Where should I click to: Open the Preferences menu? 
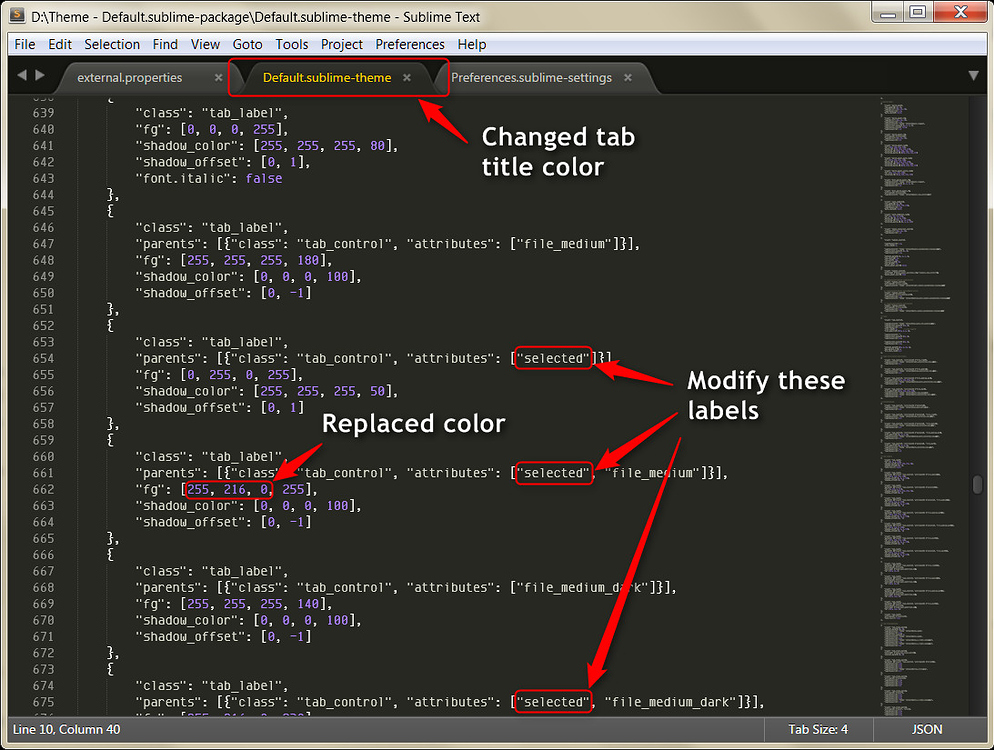tap(410, 44)
